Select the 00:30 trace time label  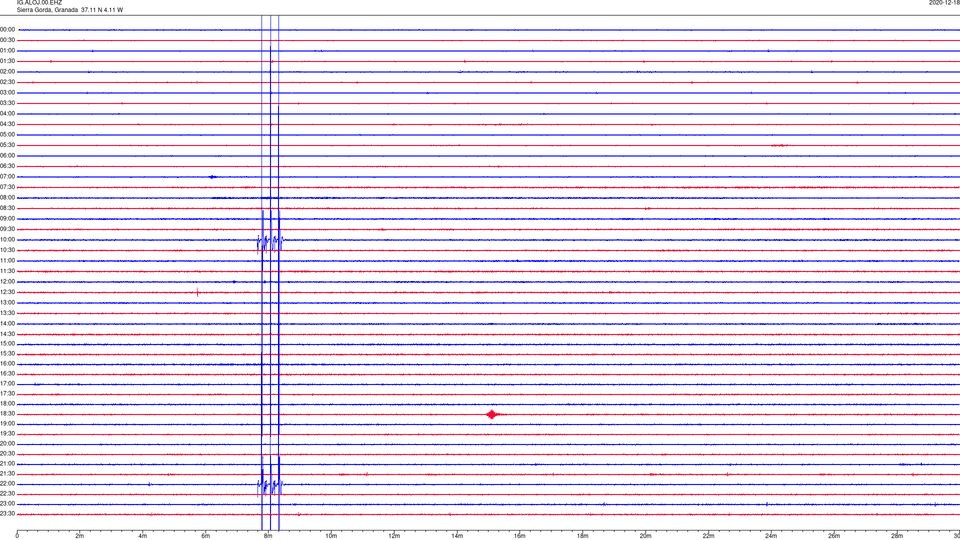click(7, 40)
